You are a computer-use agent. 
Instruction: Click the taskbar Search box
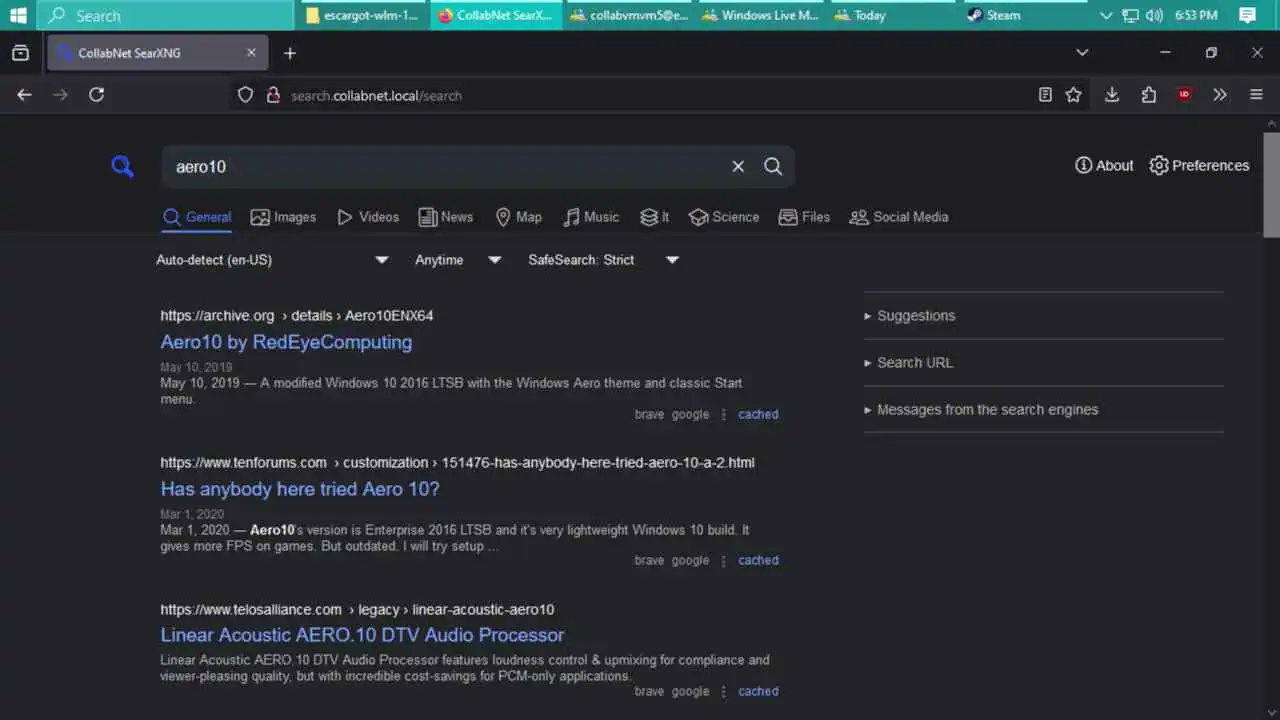pyautogui.click(x=166, y=15)
